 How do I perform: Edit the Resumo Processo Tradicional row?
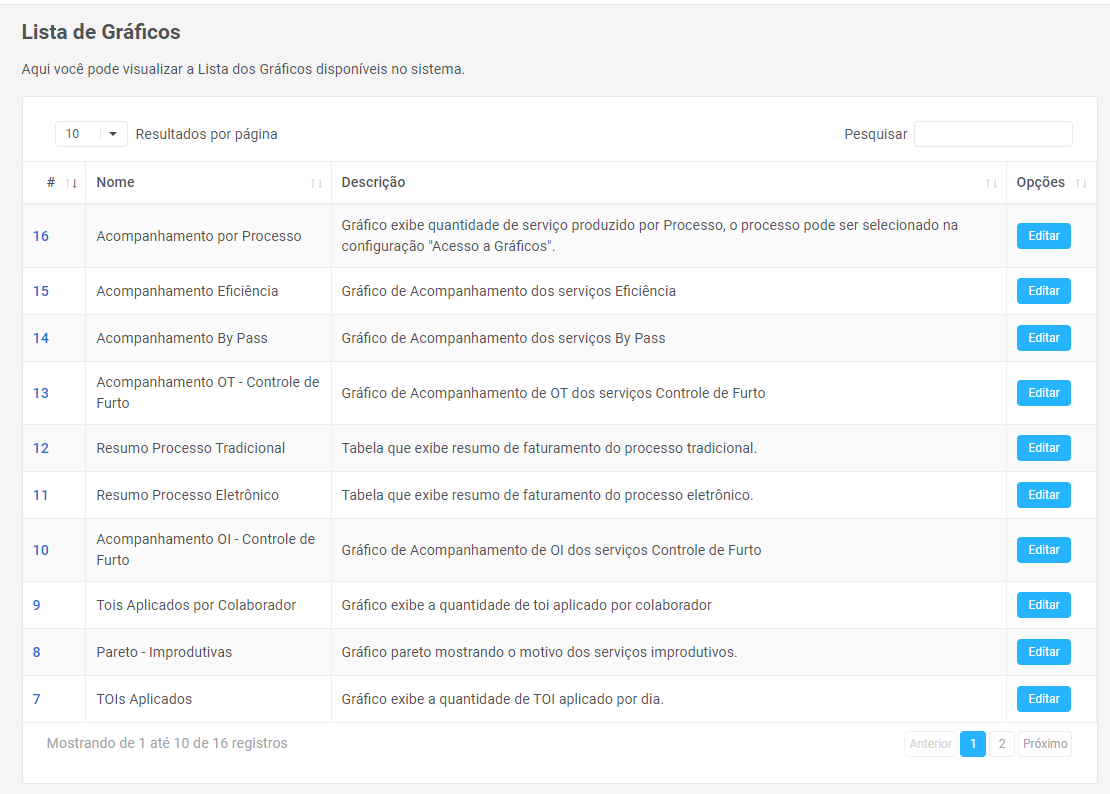point(1043,448)
